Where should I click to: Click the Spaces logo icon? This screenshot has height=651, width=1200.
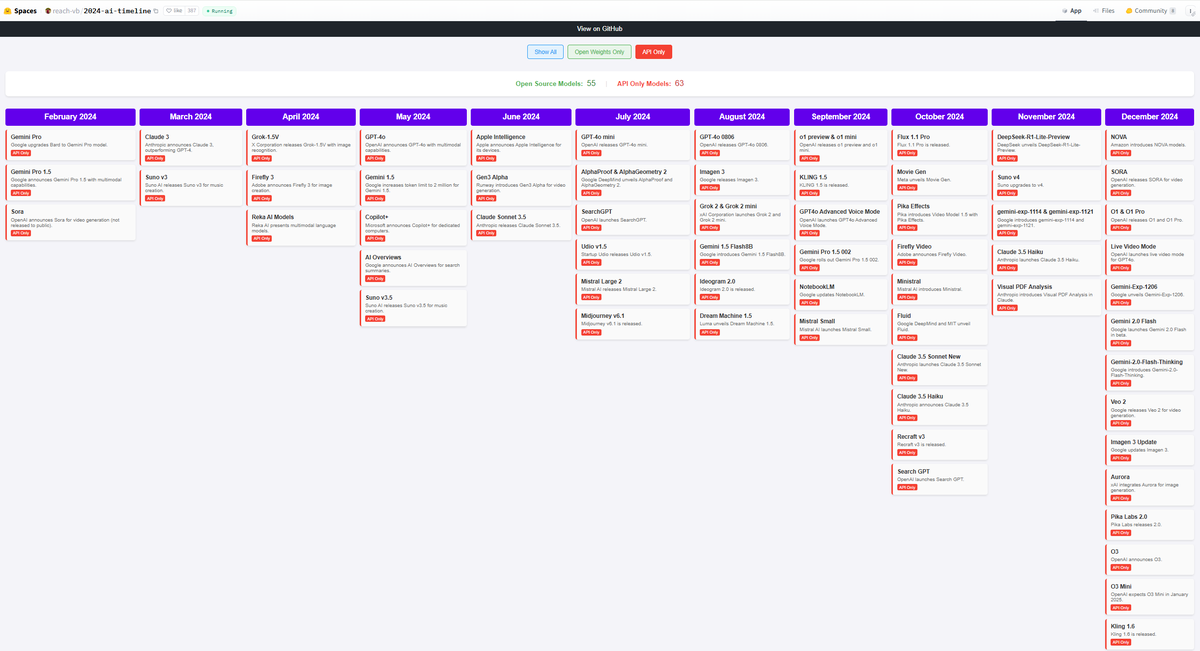point(7,10)
